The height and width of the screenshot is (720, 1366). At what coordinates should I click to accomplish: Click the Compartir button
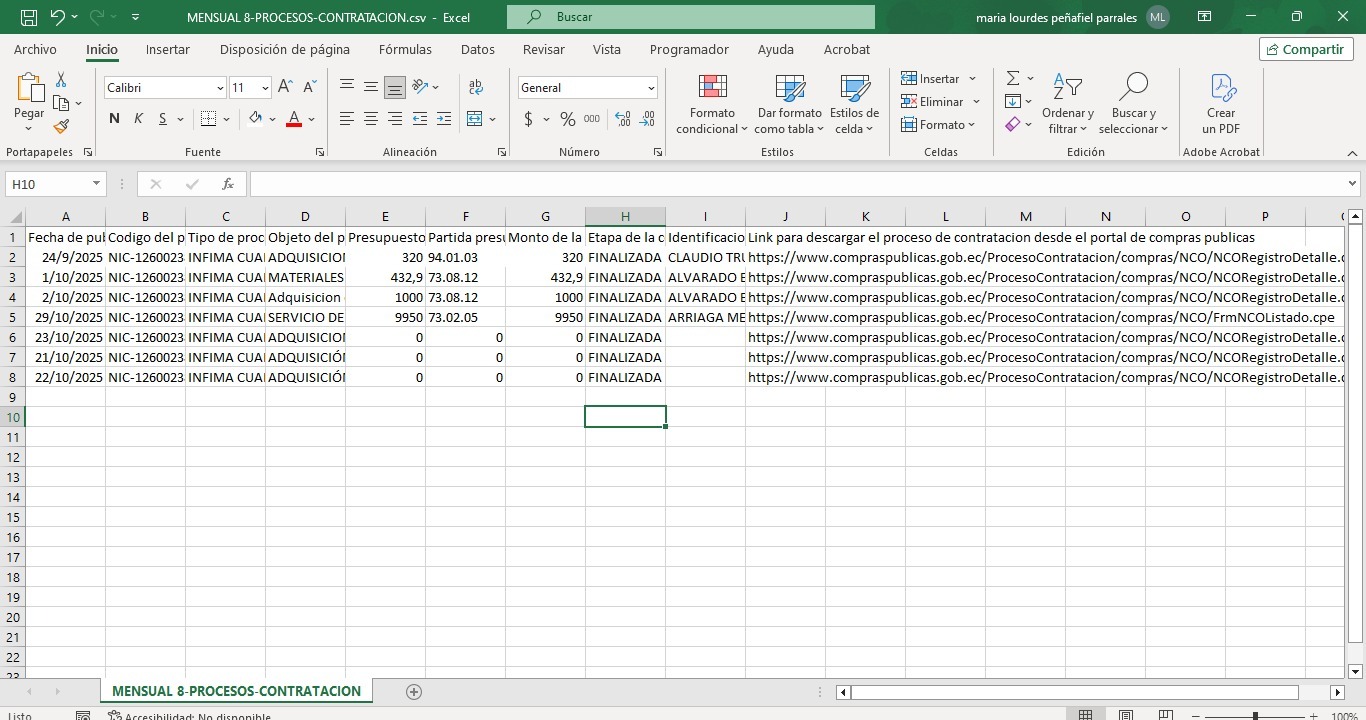[1306, 49]
